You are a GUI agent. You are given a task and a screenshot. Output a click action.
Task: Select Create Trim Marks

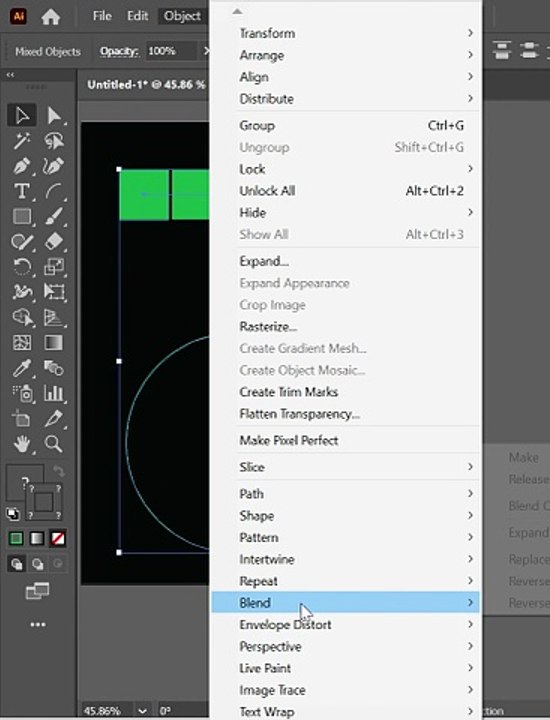345,392
